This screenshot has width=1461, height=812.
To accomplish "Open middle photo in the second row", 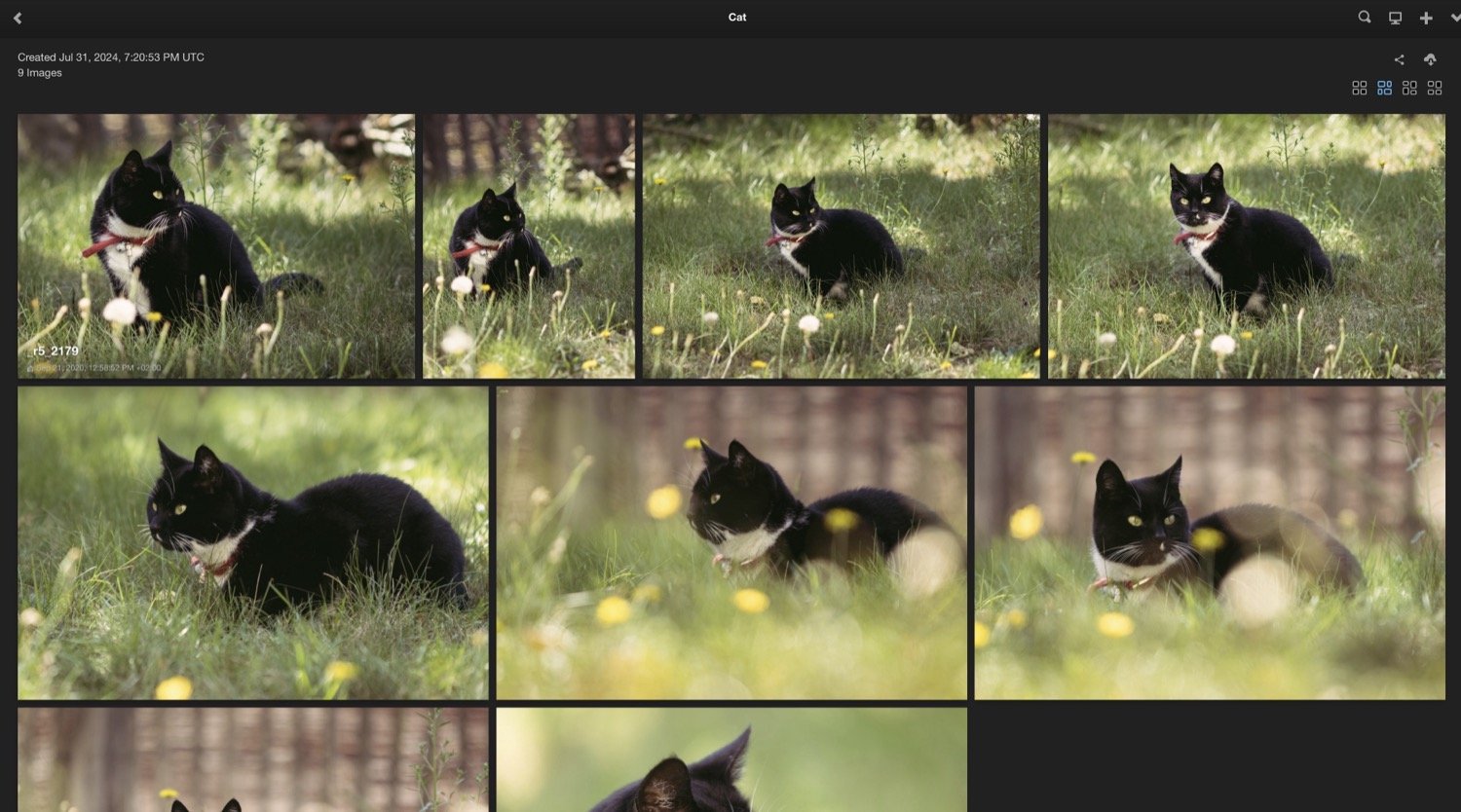I will pyautogui.click(x=731, y=542).
